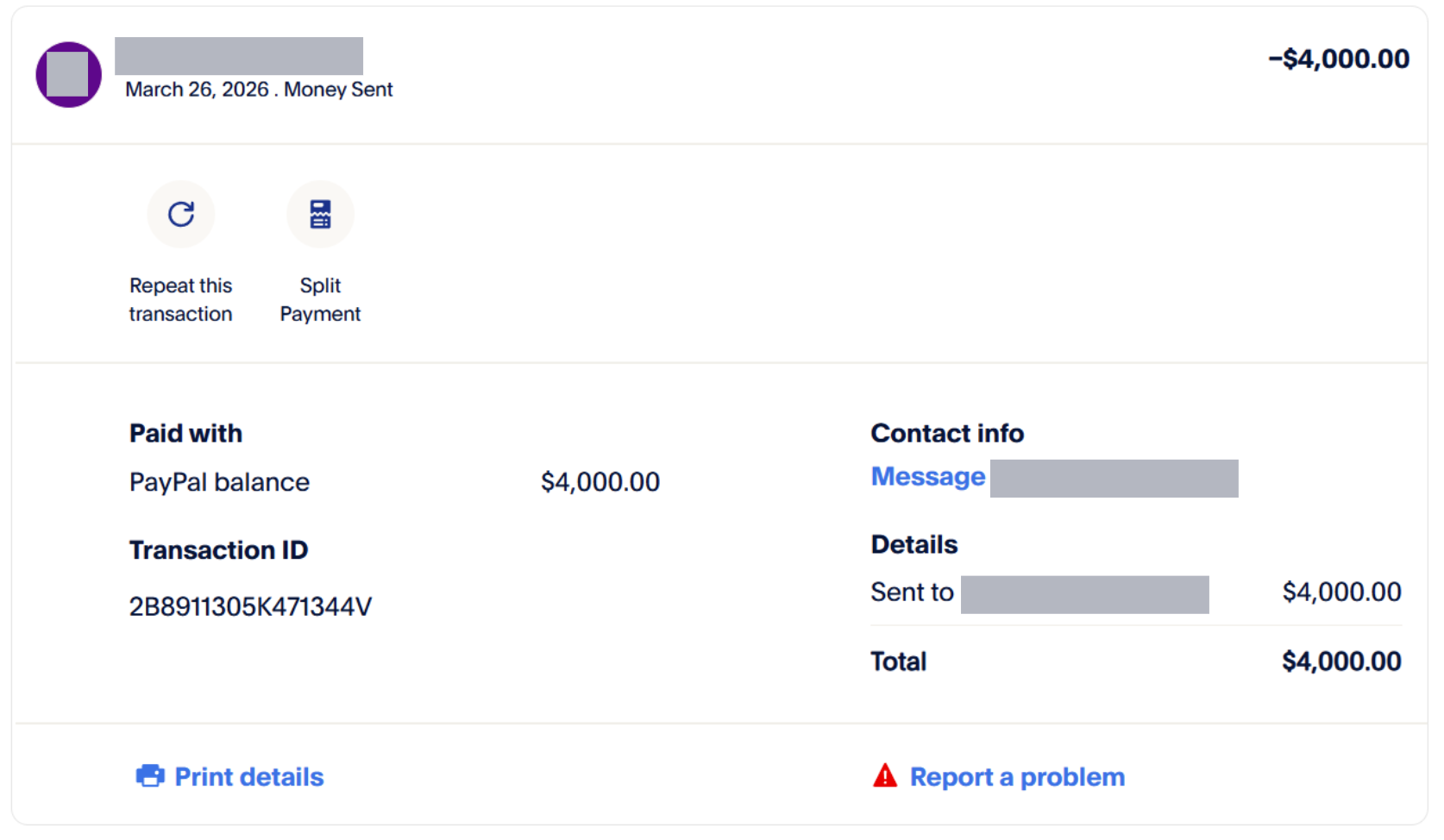Click the redacted name after Sent to

click(x=1084, y=594)
